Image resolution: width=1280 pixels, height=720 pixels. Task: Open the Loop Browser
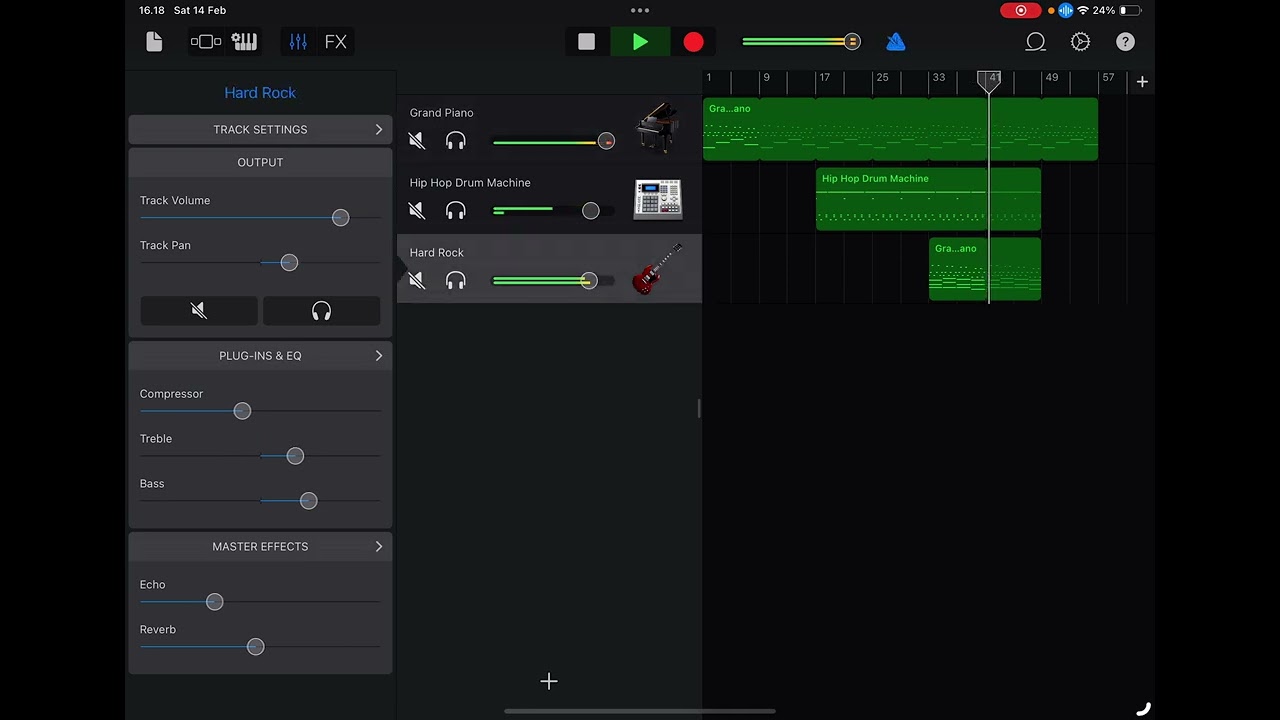tap(1035, 42)
